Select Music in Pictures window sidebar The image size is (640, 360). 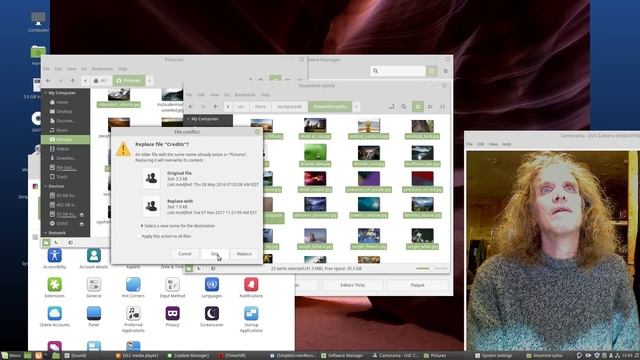[x=65, y=130]
